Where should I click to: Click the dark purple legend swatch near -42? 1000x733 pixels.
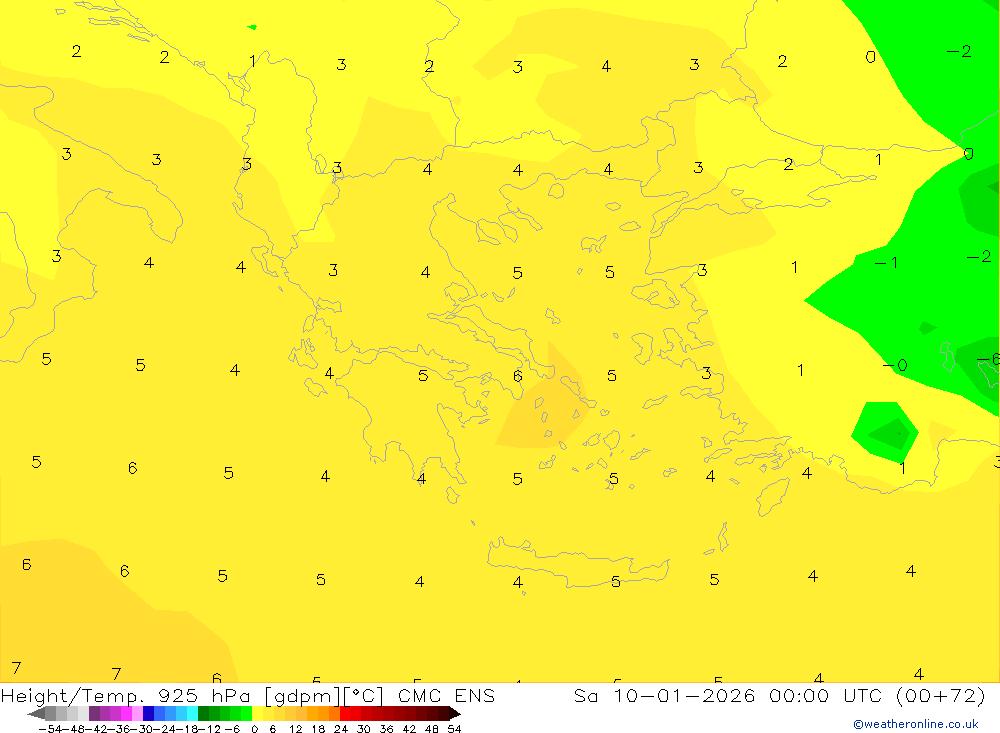(x=94, y=713)
